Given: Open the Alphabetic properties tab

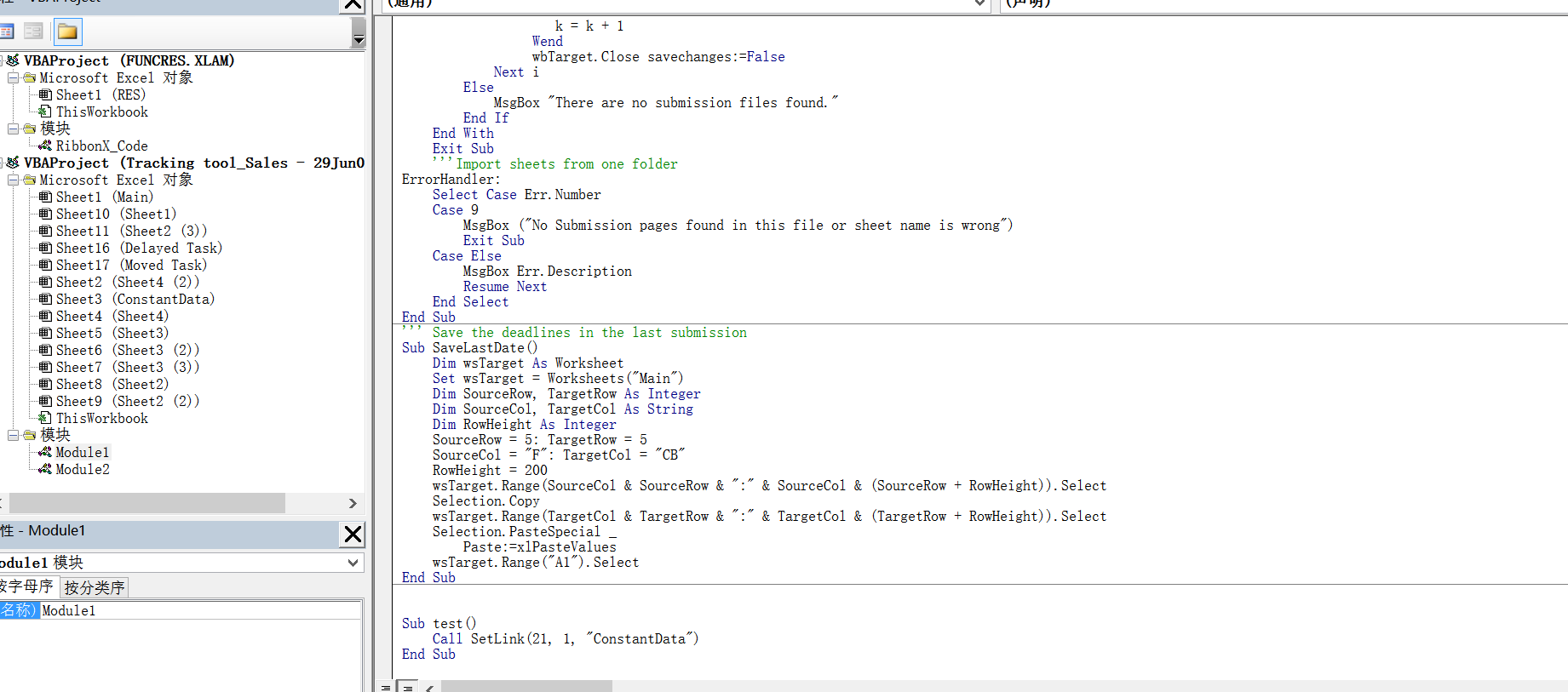Looking at the screenshot, I should coord(27,586).
